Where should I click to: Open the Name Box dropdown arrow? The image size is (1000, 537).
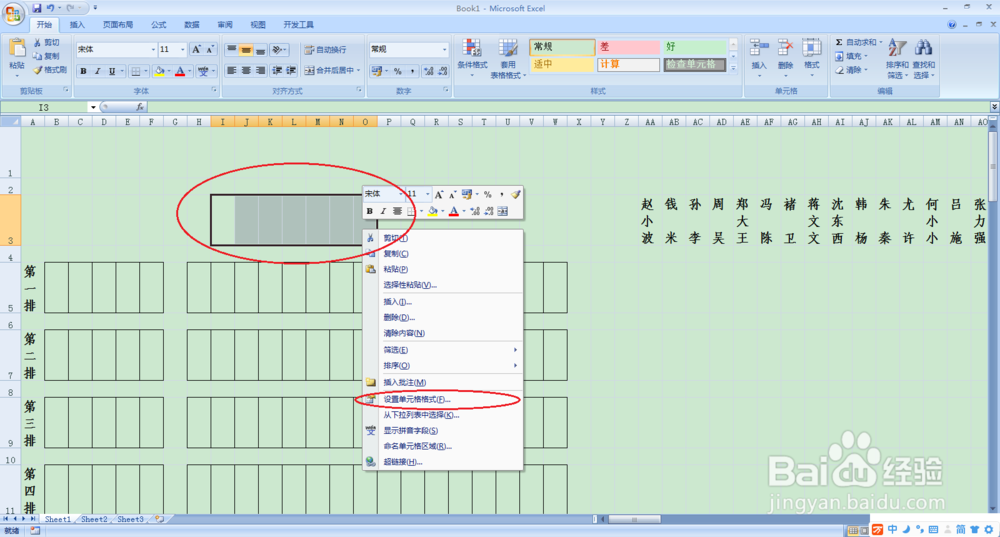[93, 107]
